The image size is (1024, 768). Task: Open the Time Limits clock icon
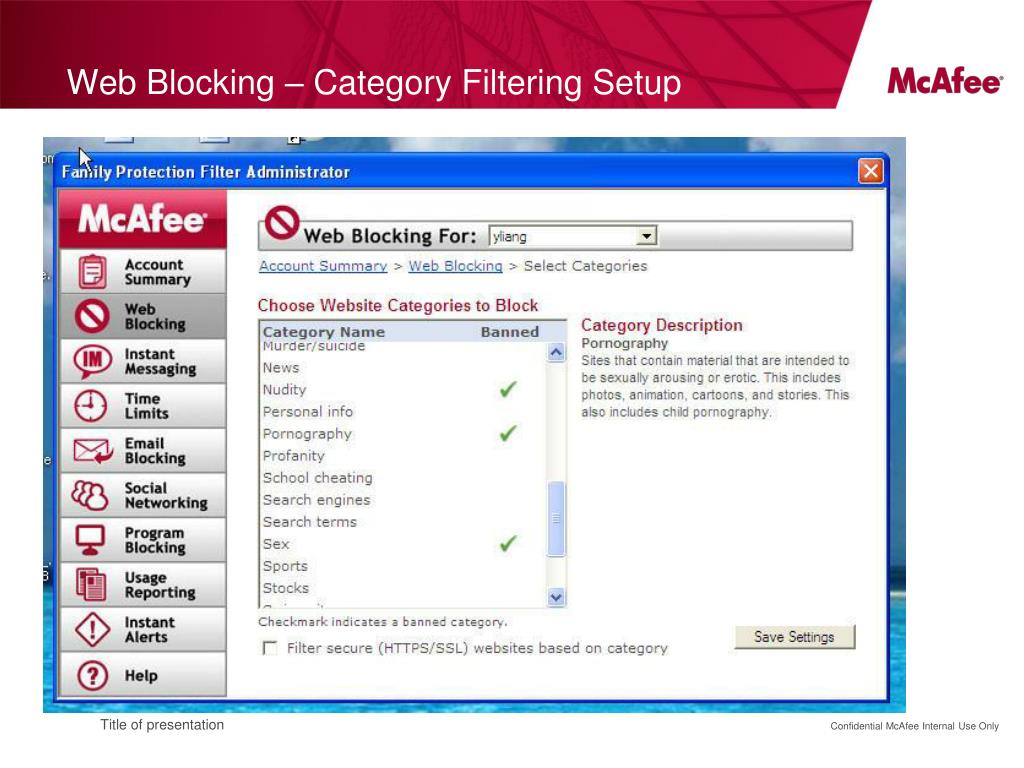(90, 406)
